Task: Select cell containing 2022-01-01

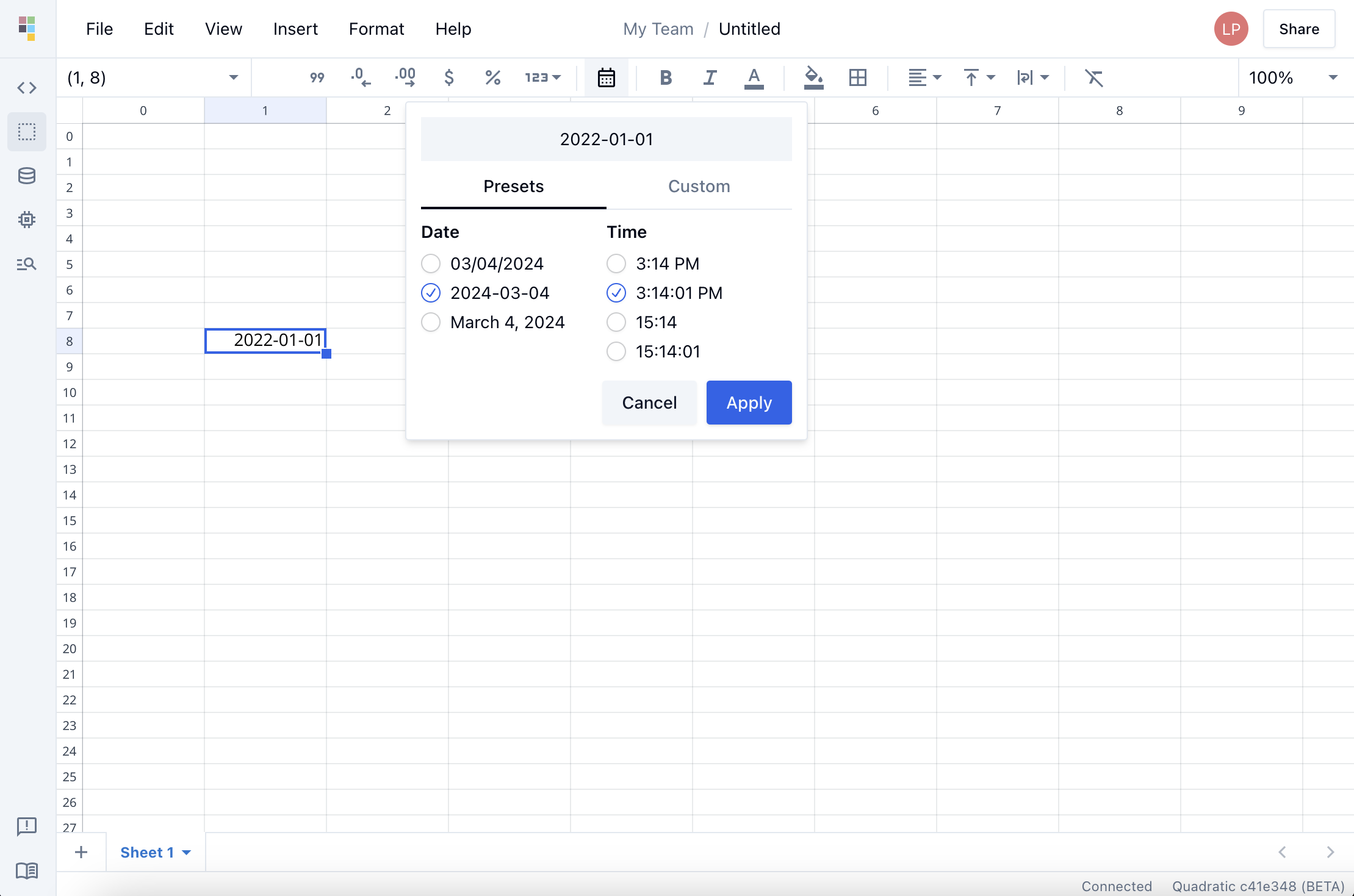Action: tap(265, 341)
